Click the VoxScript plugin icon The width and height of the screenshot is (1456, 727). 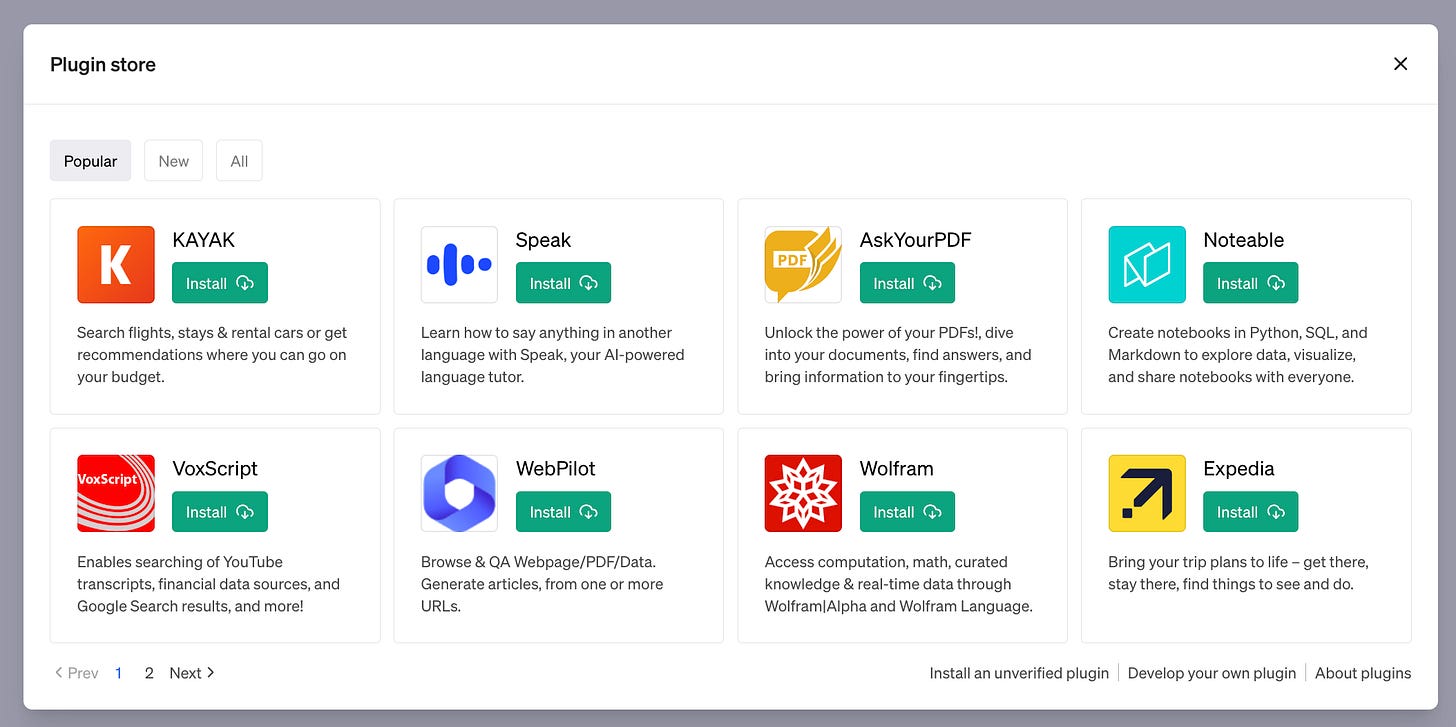coord(116,493)
